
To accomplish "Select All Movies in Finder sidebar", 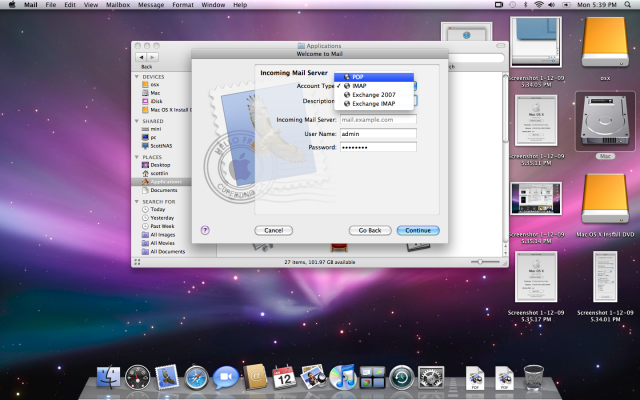I will pyautogui.click(x=161, y=243).
